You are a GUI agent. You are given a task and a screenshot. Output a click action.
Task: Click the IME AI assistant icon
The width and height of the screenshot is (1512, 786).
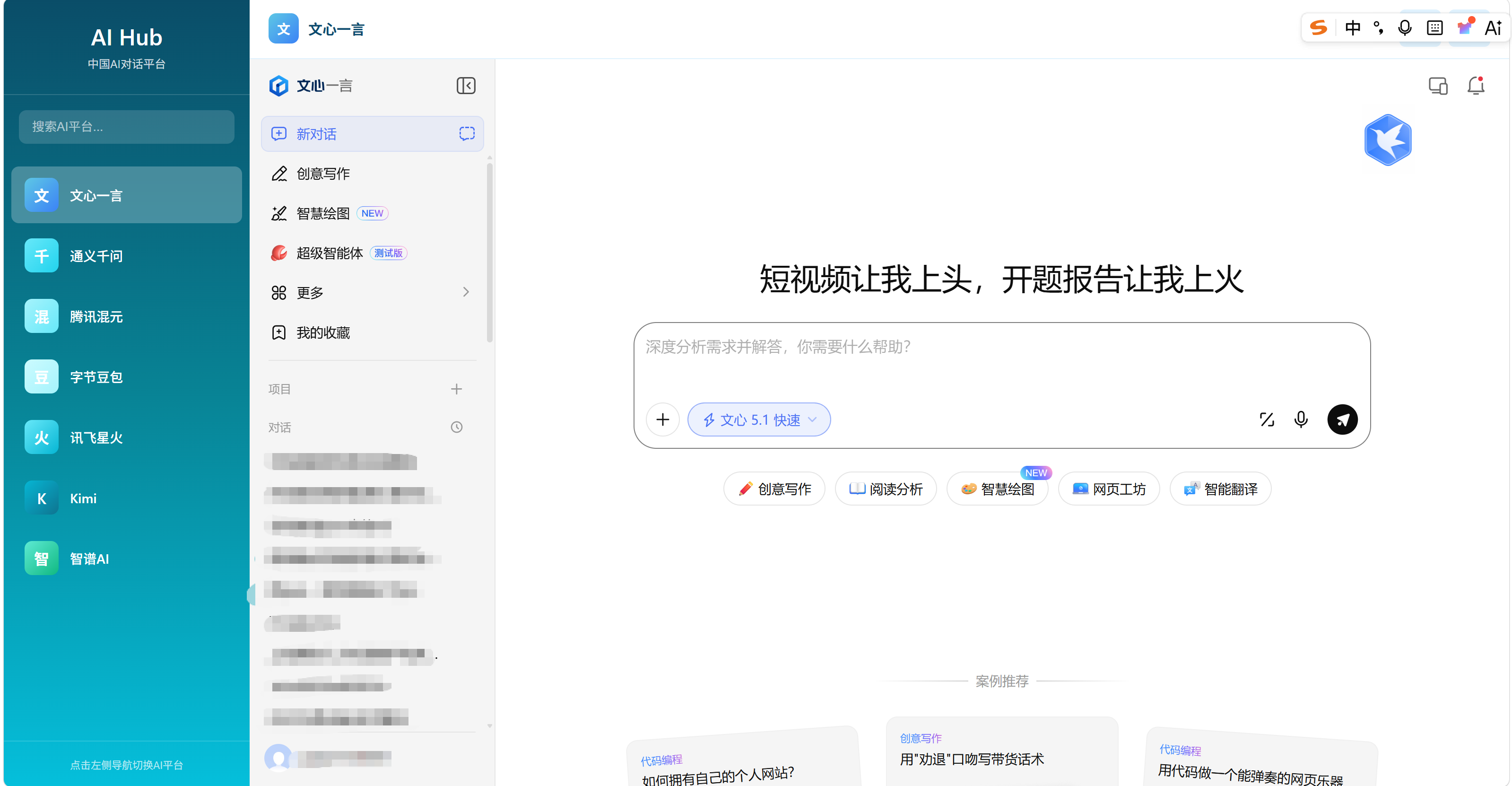point(1493,27)
